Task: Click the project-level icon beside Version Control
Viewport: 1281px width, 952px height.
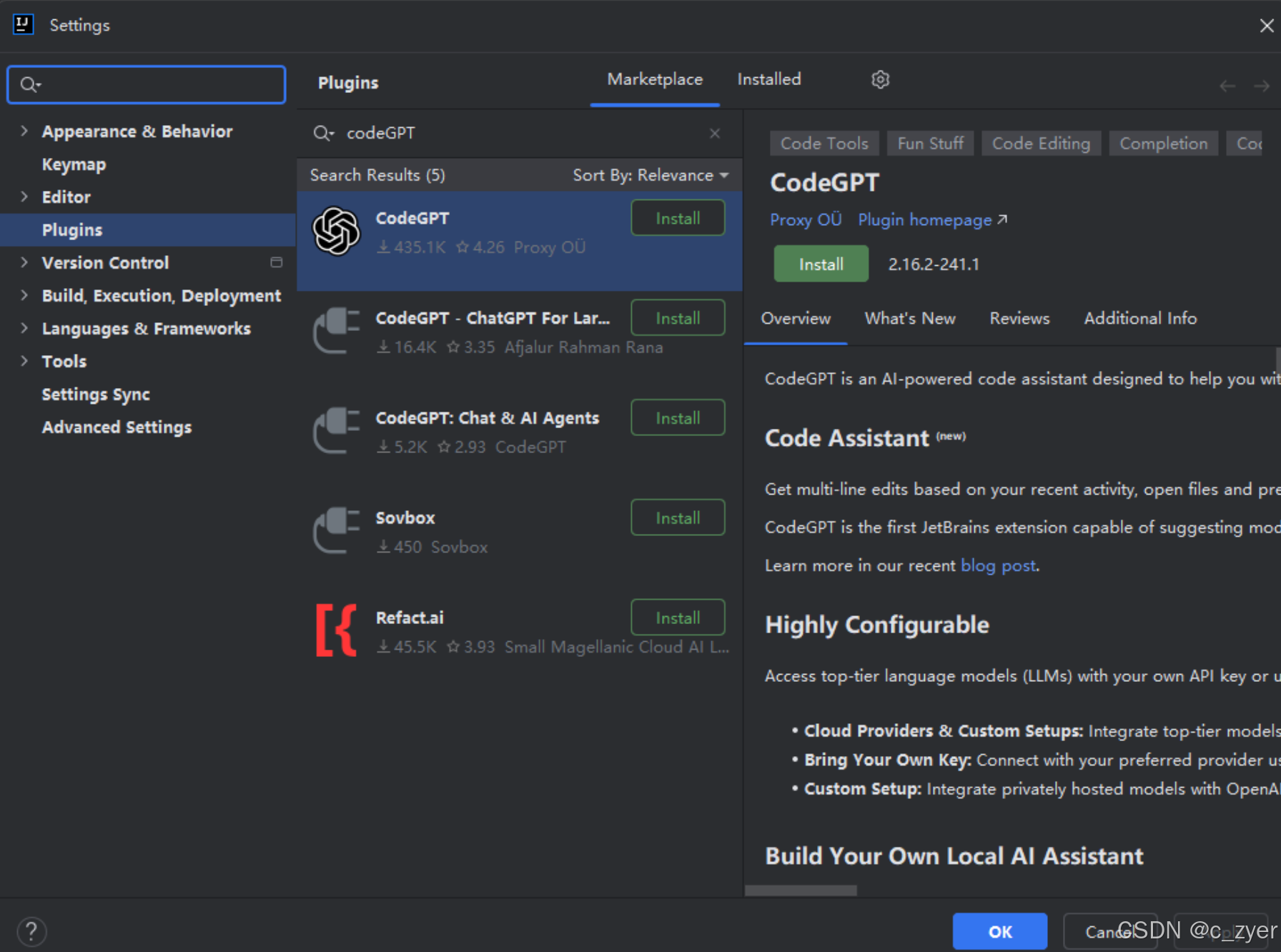Action: click(x=277, y=262)
